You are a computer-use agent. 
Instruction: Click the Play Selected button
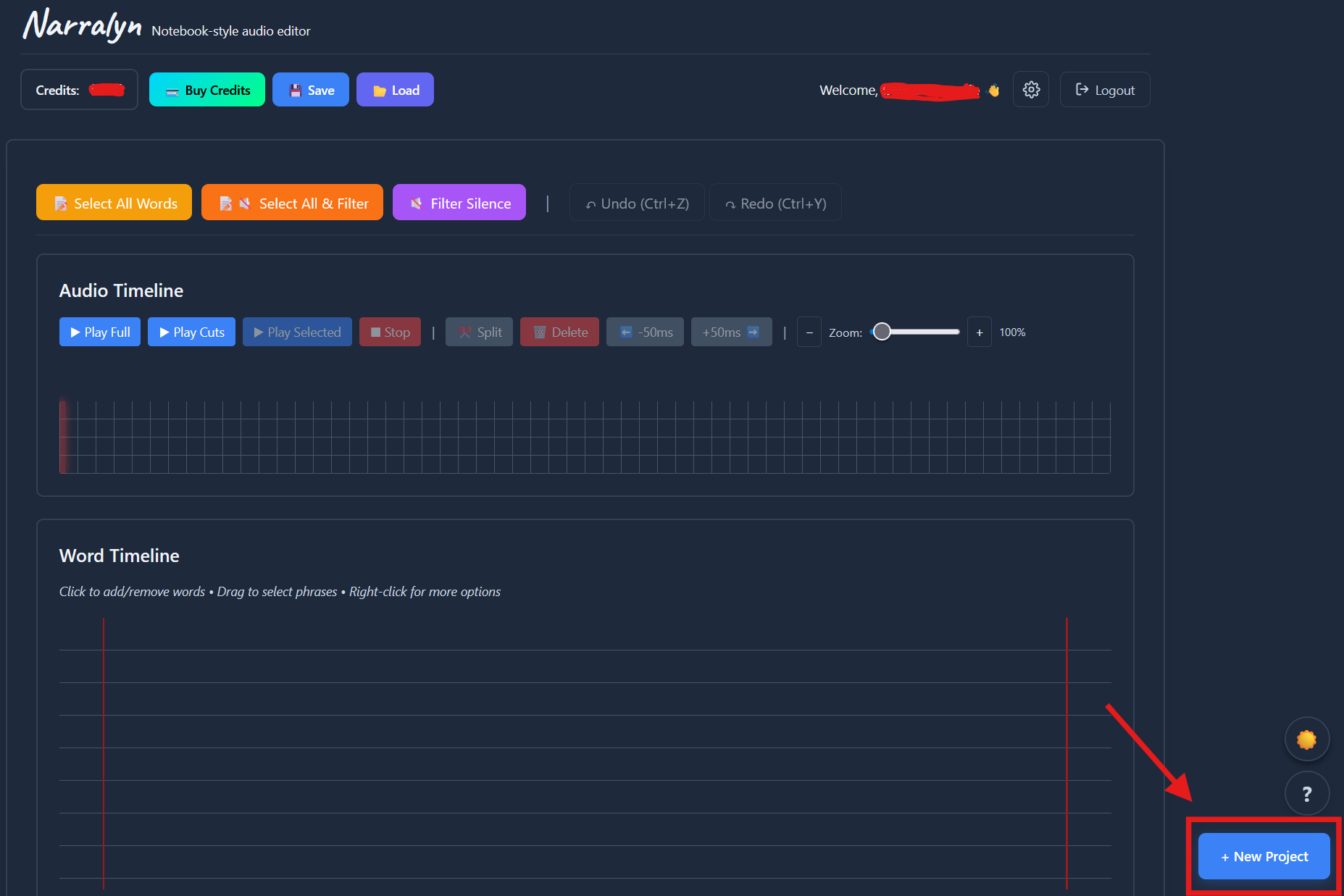pyautogui.click(x=297, y=332)
